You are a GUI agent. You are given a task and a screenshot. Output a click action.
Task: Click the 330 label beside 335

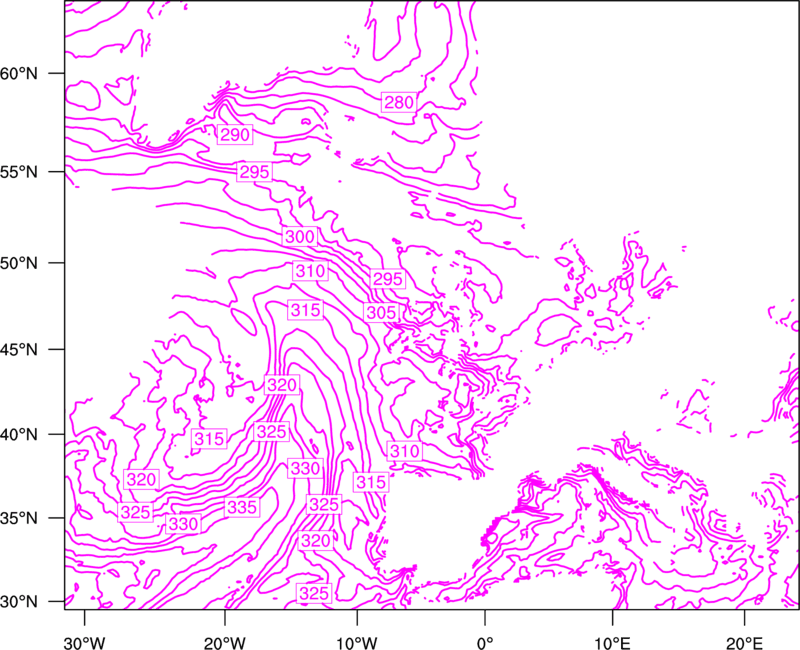[183, 524]
